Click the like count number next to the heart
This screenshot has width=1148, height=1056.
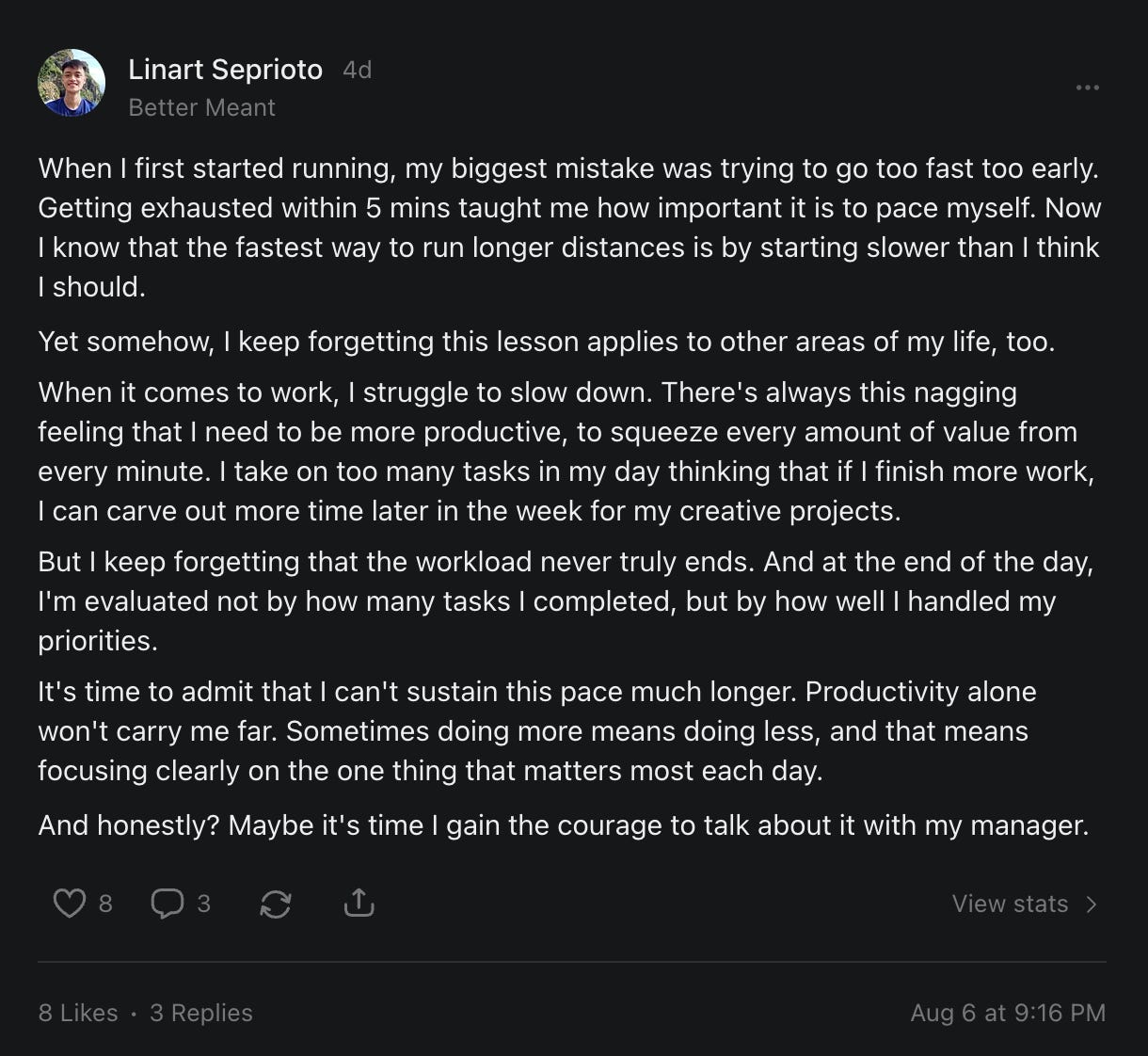click(x=105, y=904)
